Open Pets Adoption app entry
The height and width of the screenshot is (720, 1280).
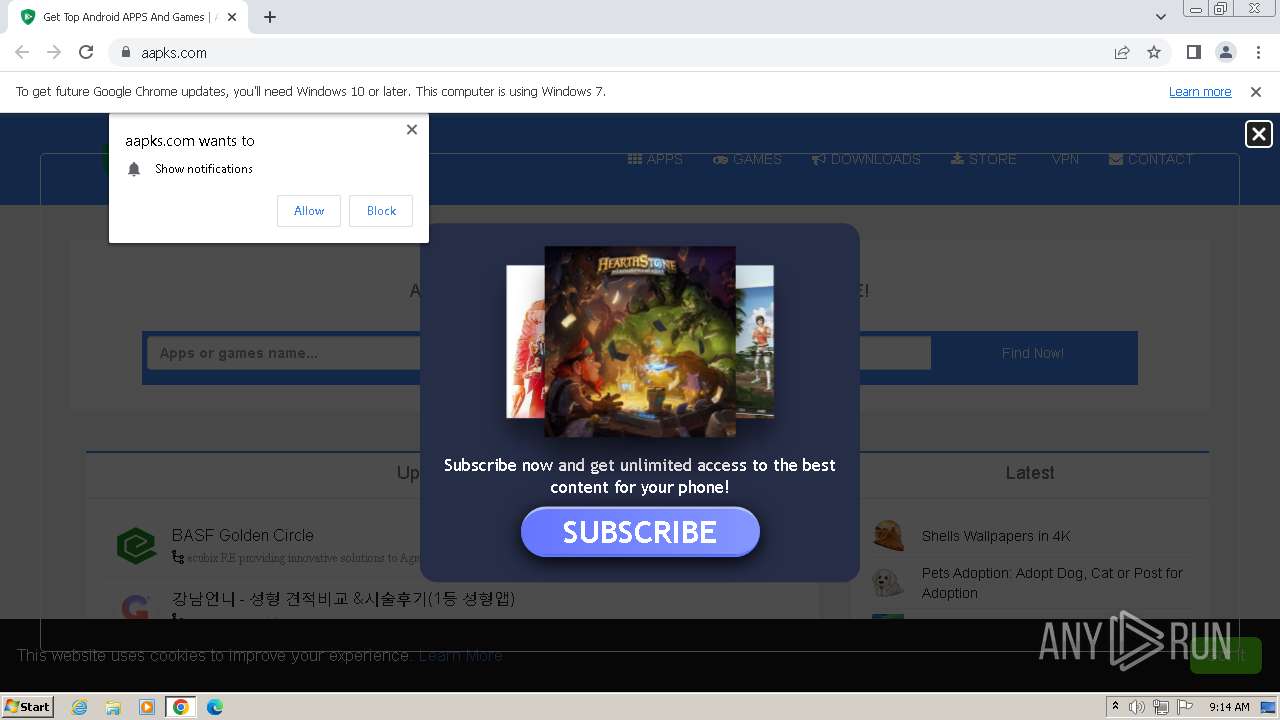click(x=1052, y=583)
